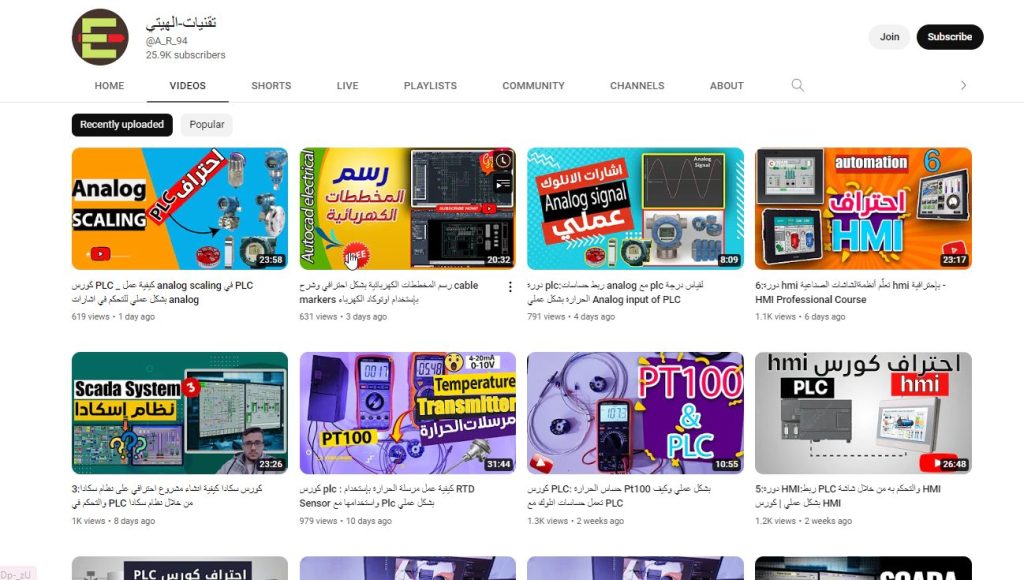Click Add to Queue icon on AutoCAD thumbnail

[x=503, y=185]
